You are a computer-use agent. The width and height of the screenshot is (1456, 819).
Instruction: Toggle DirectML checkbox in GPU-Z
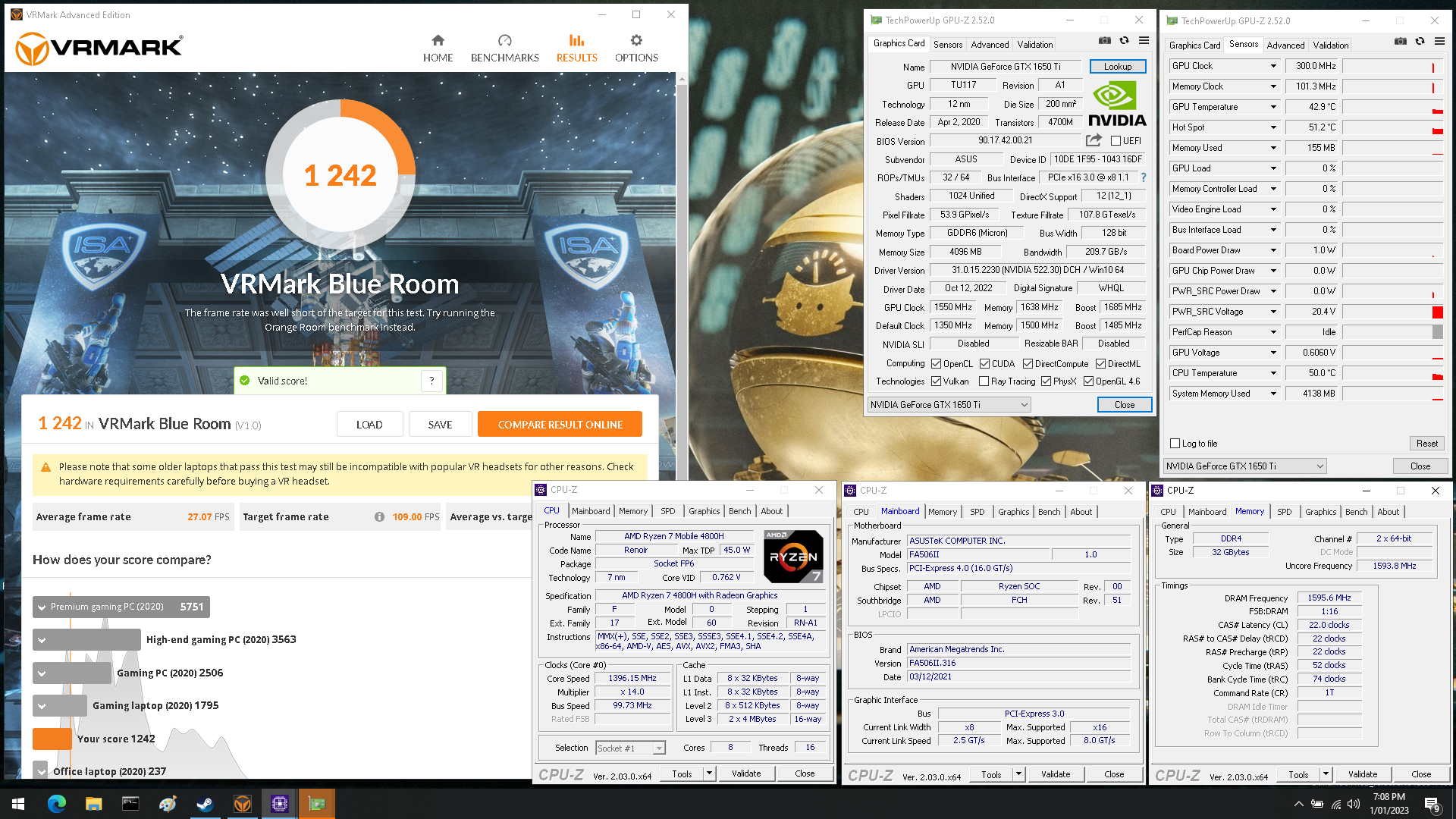point(1100,364)
